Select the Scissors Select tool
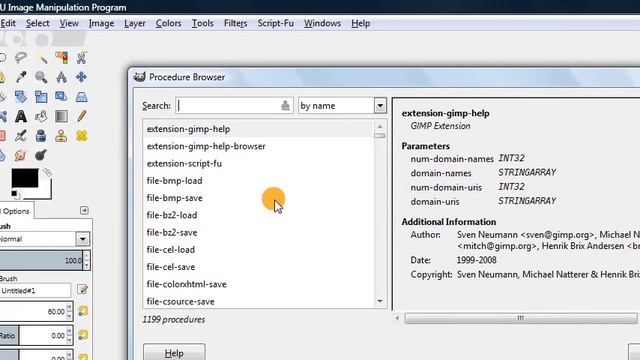Viewport: 640px width, 360px height. point(81,58)
